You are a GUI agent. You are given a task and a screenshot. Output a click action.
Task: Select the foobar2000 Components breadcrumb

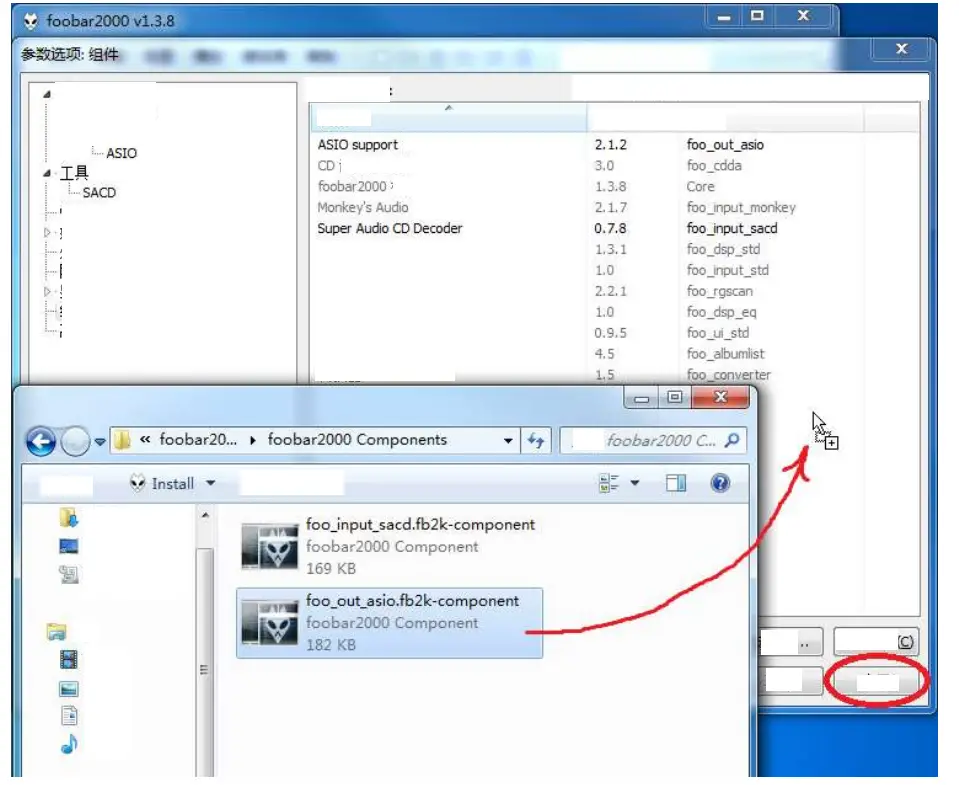click(357, 440)
